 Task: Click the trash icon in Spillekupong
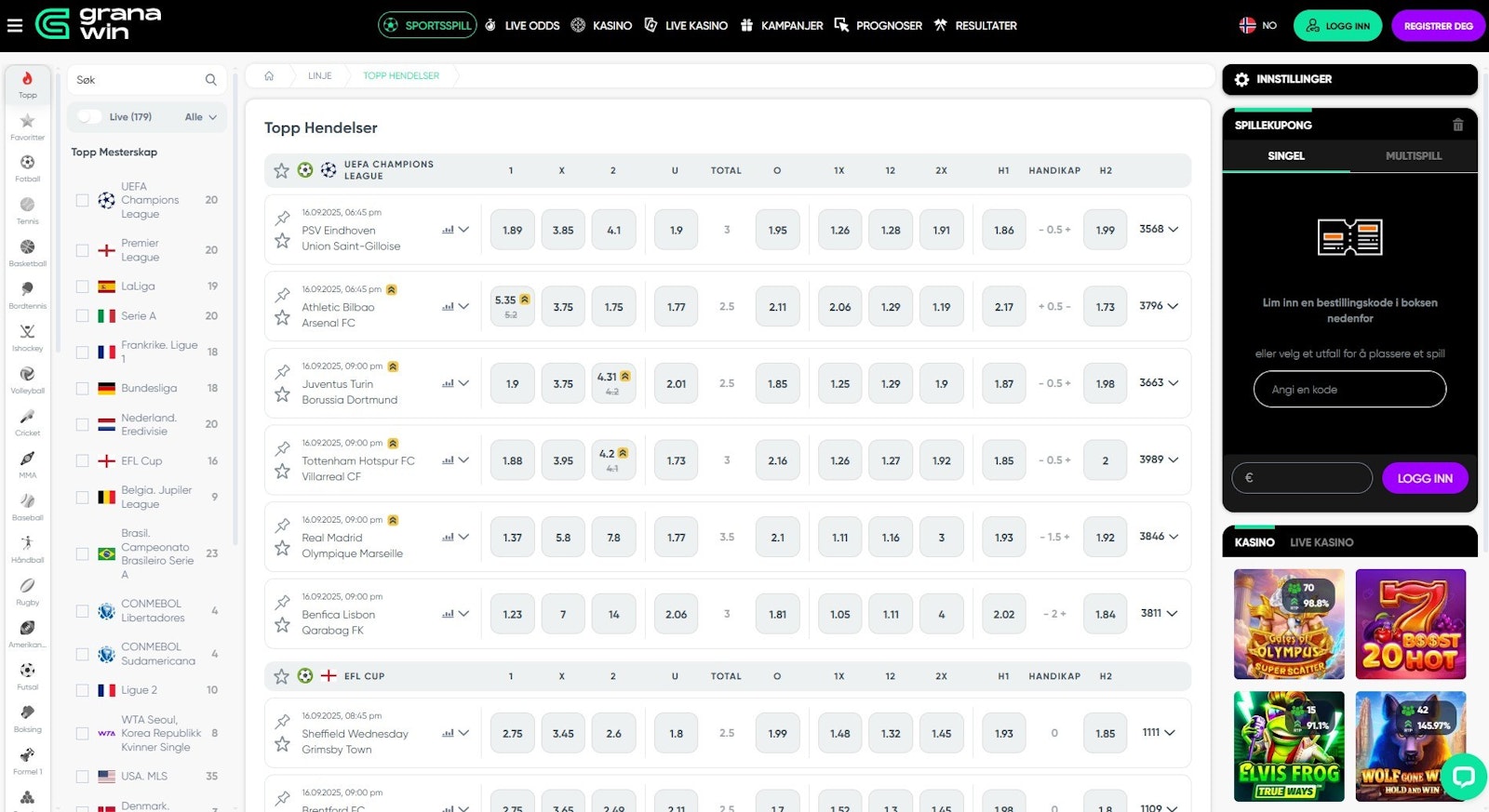[x=1457, y=125]
